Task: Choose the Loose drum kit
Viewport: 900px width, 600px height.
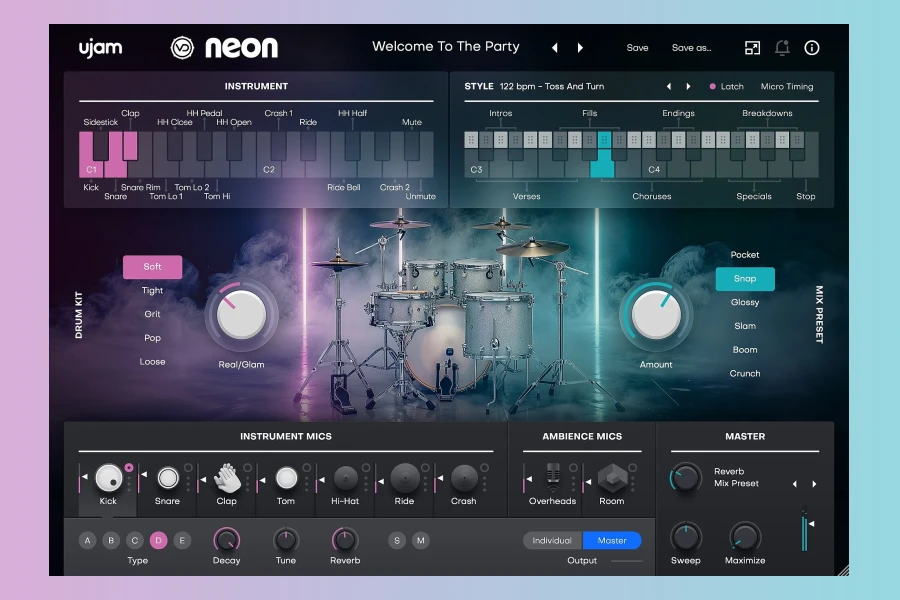Action: click(x=152, y=362)
